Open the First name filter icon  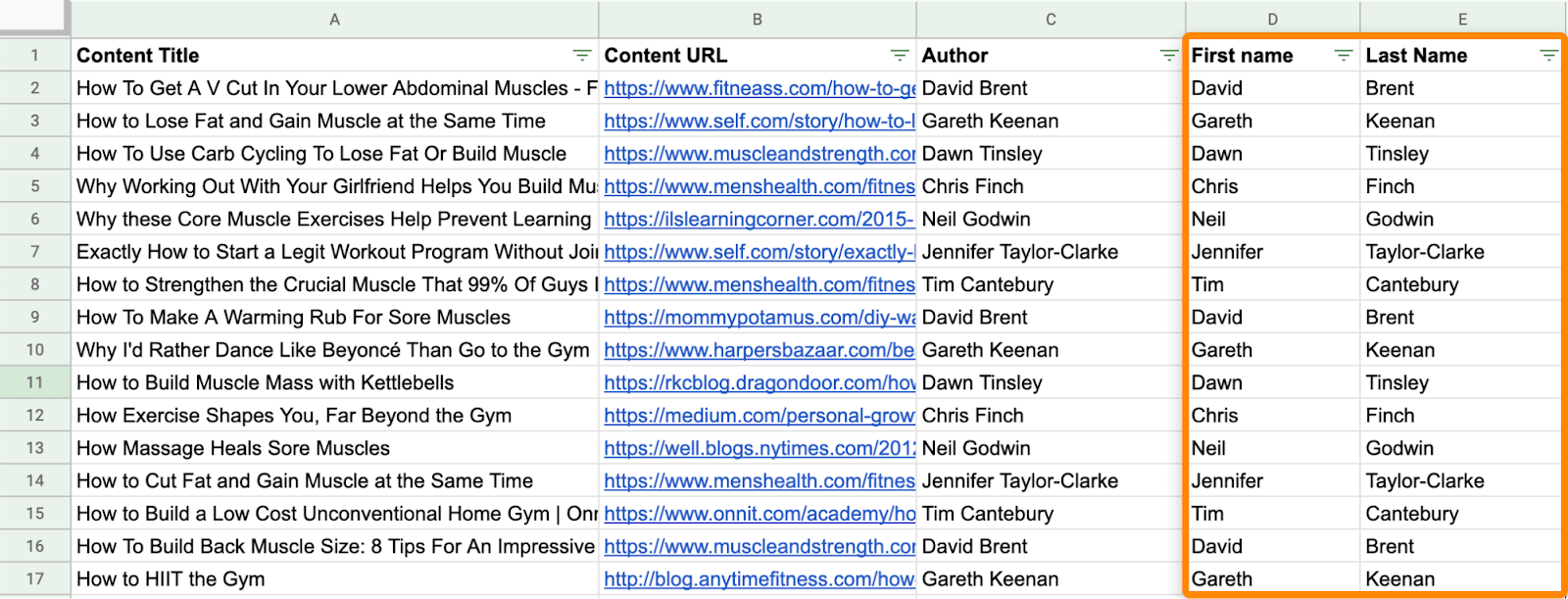pyautogui.click(x=1343, y=56)
